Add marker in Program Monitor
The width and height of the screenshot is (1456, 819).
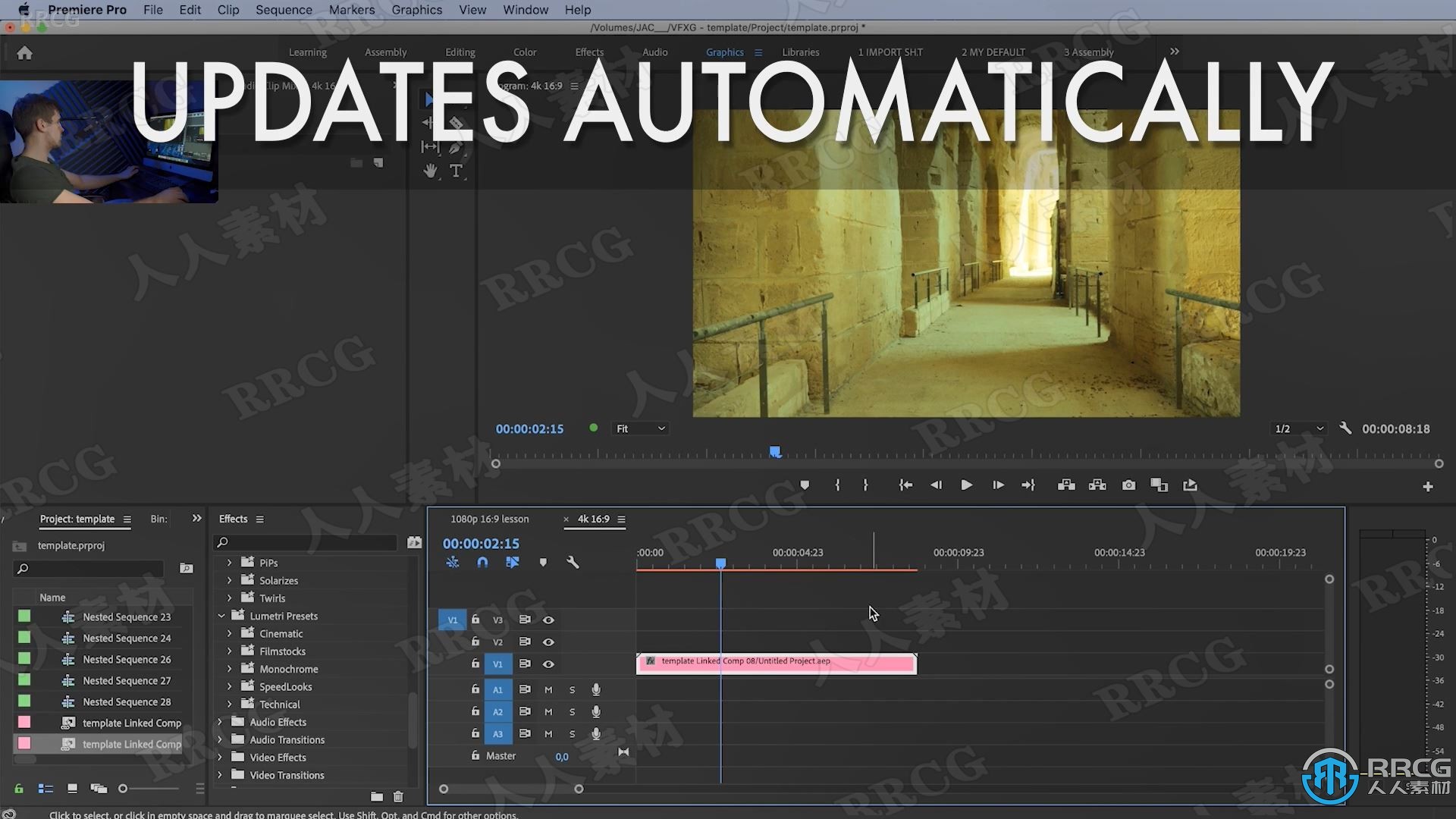[805, 485]
